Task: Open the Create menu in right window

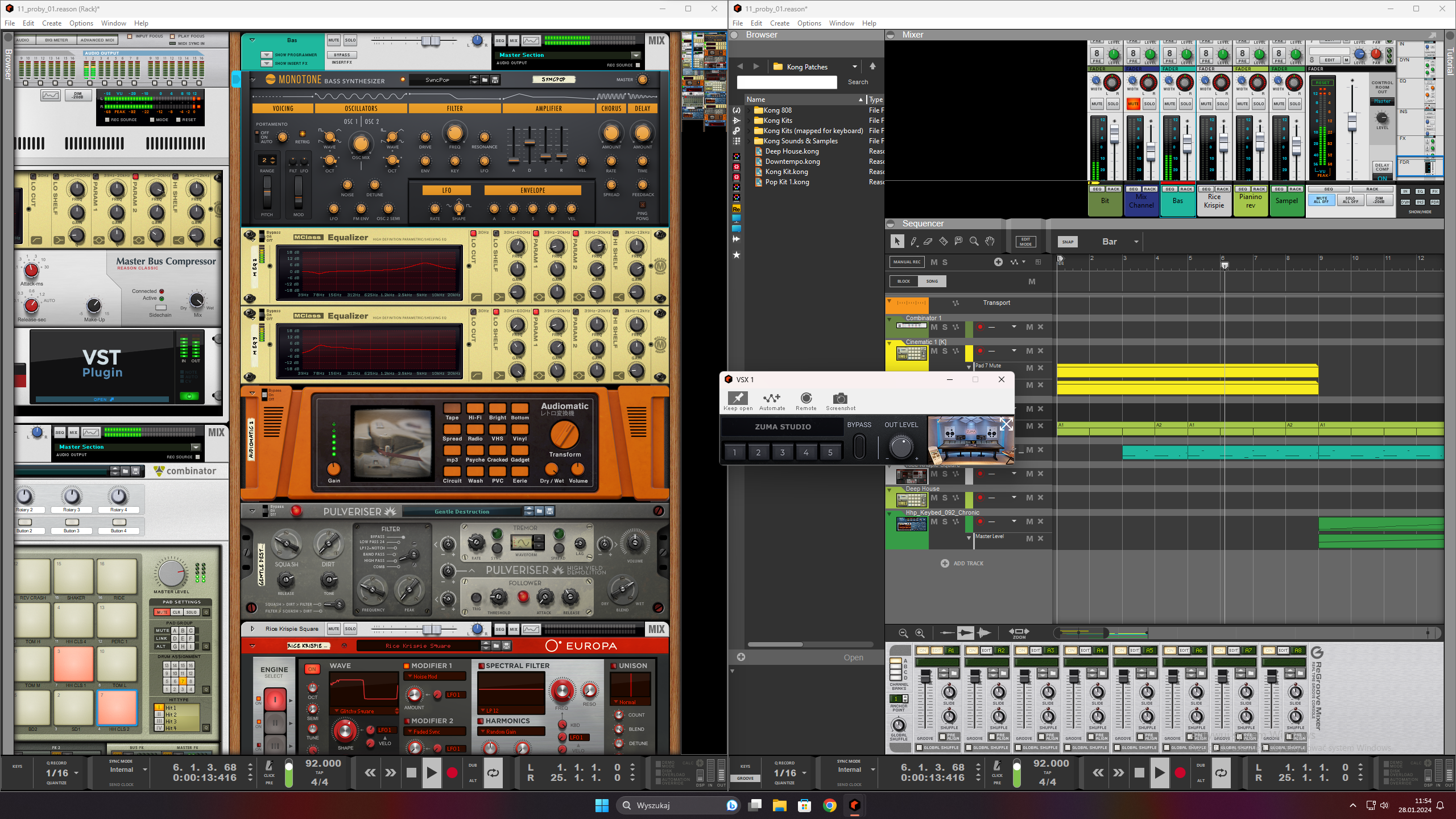Action: tap(779, 23)
